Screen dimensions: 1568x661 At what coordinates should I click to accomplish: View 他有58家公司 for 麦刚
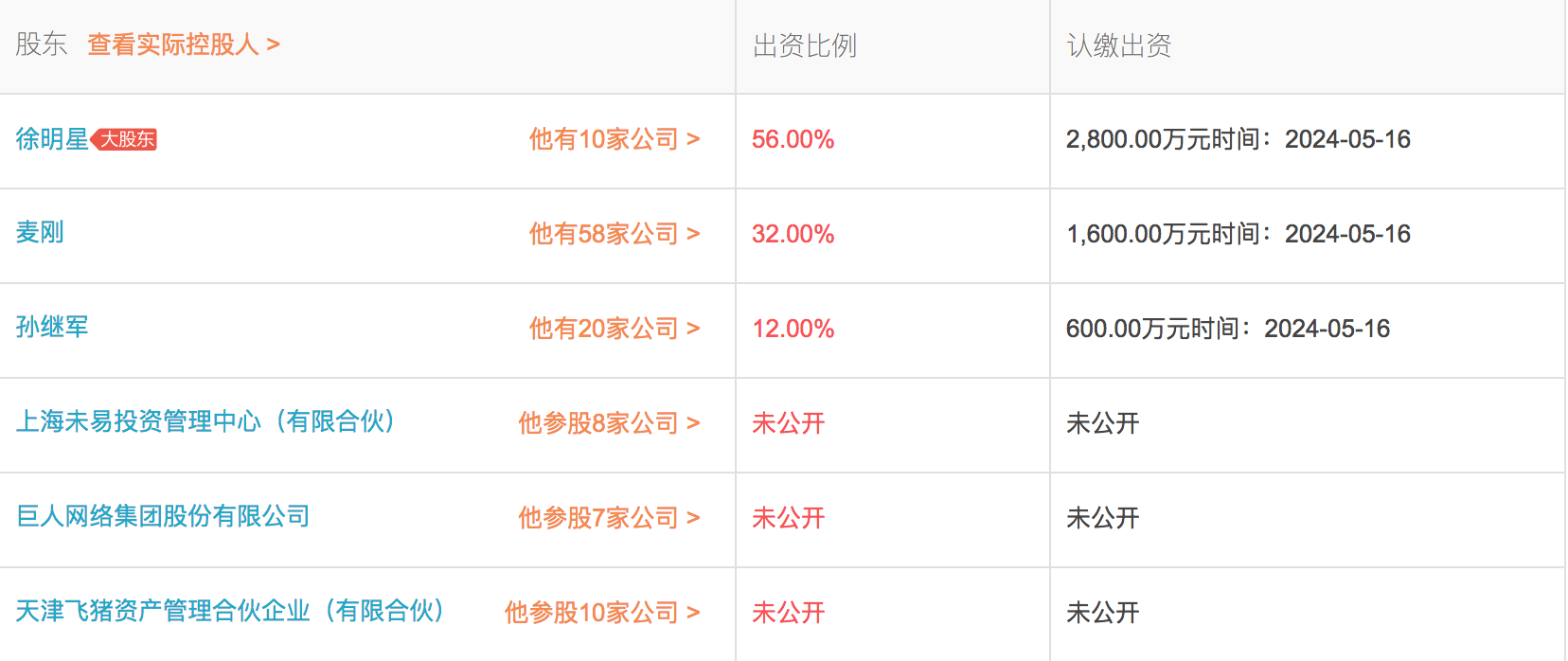click(614, 234)
